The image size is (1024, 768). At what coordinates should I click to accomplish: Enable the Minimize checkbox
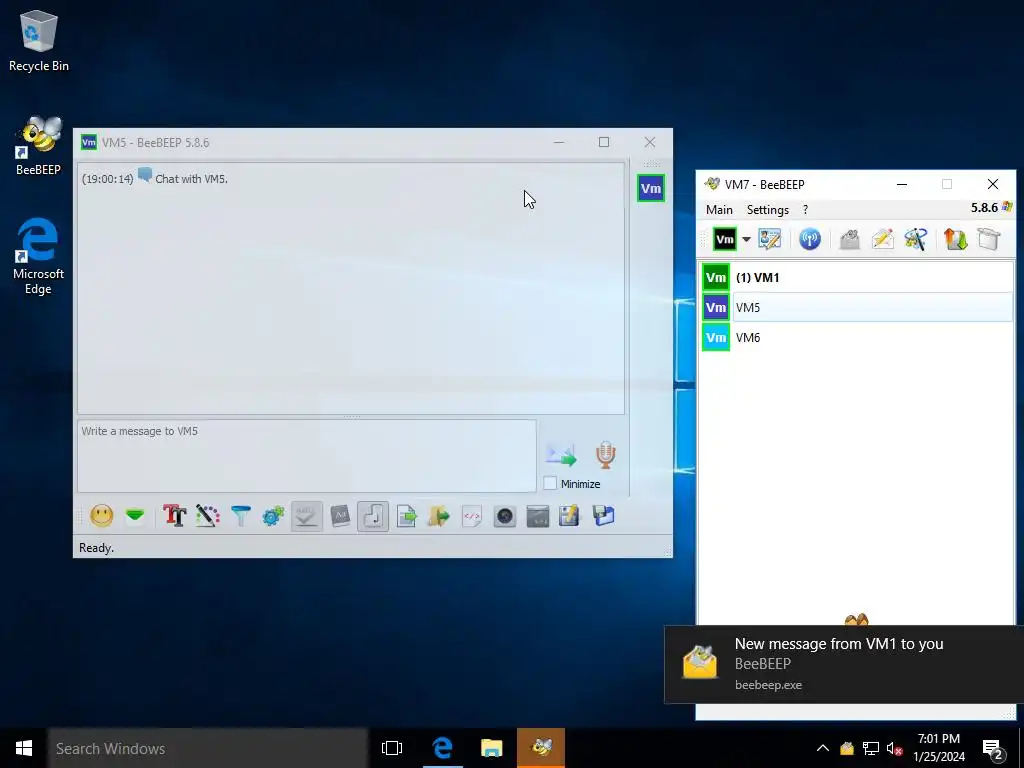551,483
